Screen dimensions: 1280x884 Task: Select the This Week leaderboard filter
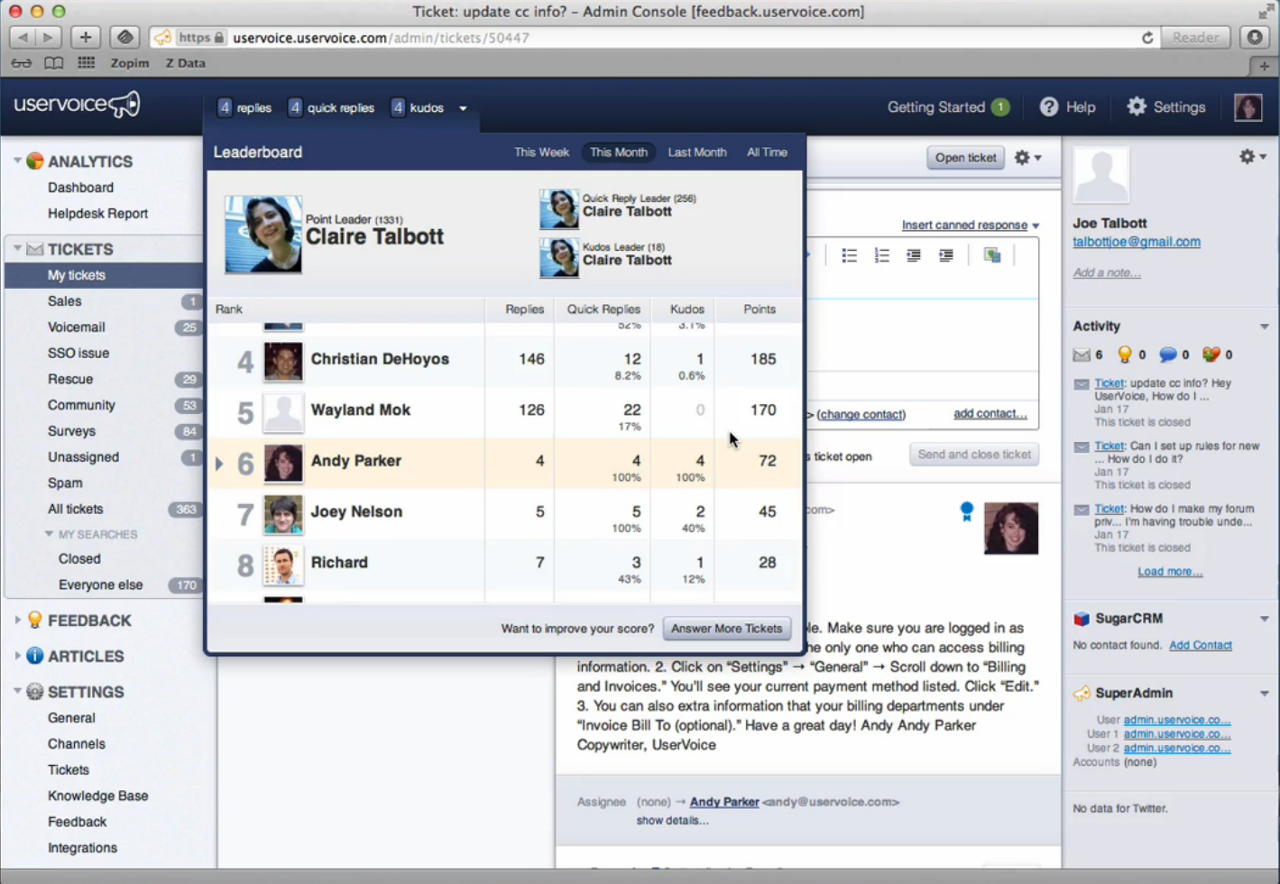coord(541,152)
